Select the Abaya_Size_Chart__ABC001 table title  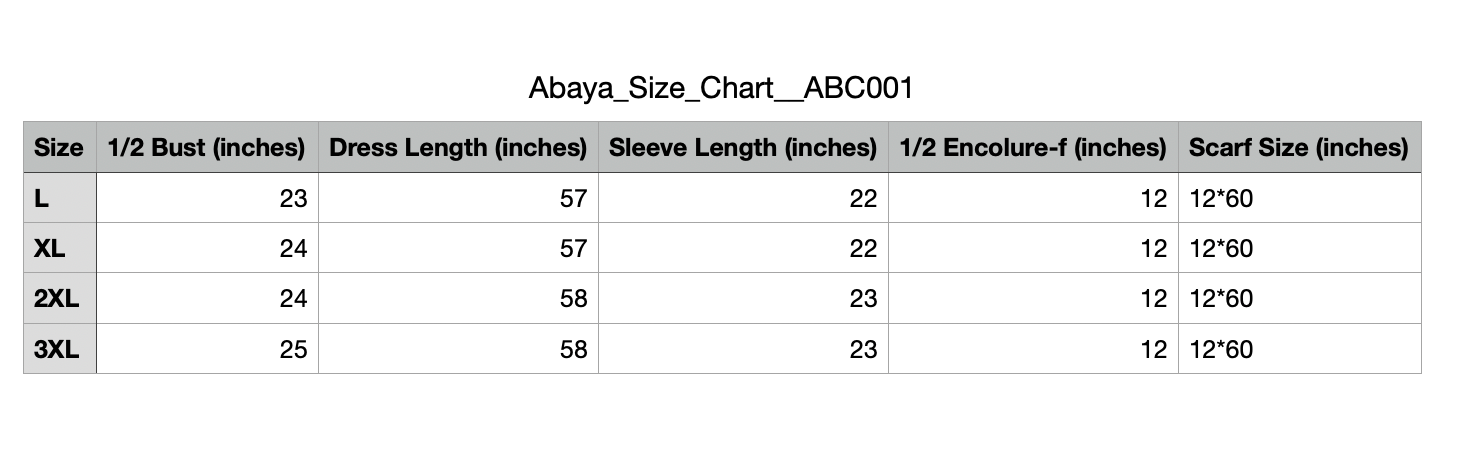click(720, 89)
